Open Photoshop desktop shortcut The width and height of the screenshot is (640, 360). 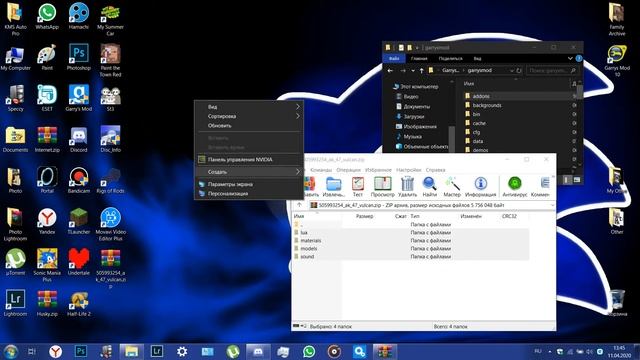(x=79, y=57)
